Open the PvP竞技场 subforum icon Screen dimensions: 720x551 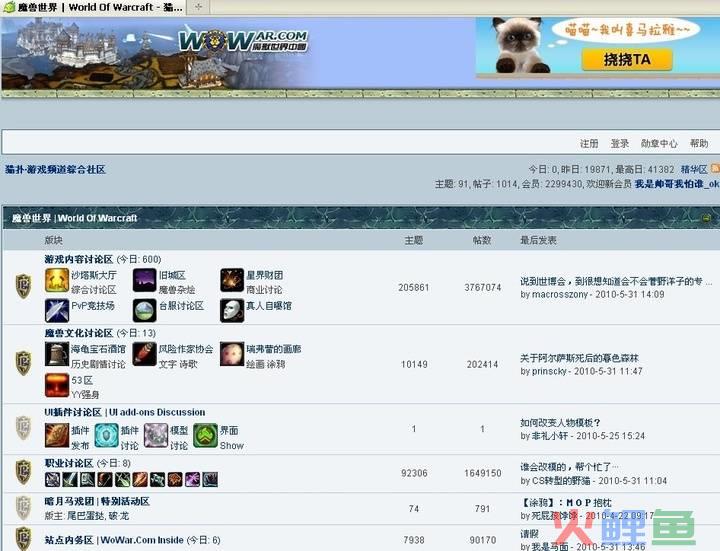pyautogui.click(x=57, y=310)
